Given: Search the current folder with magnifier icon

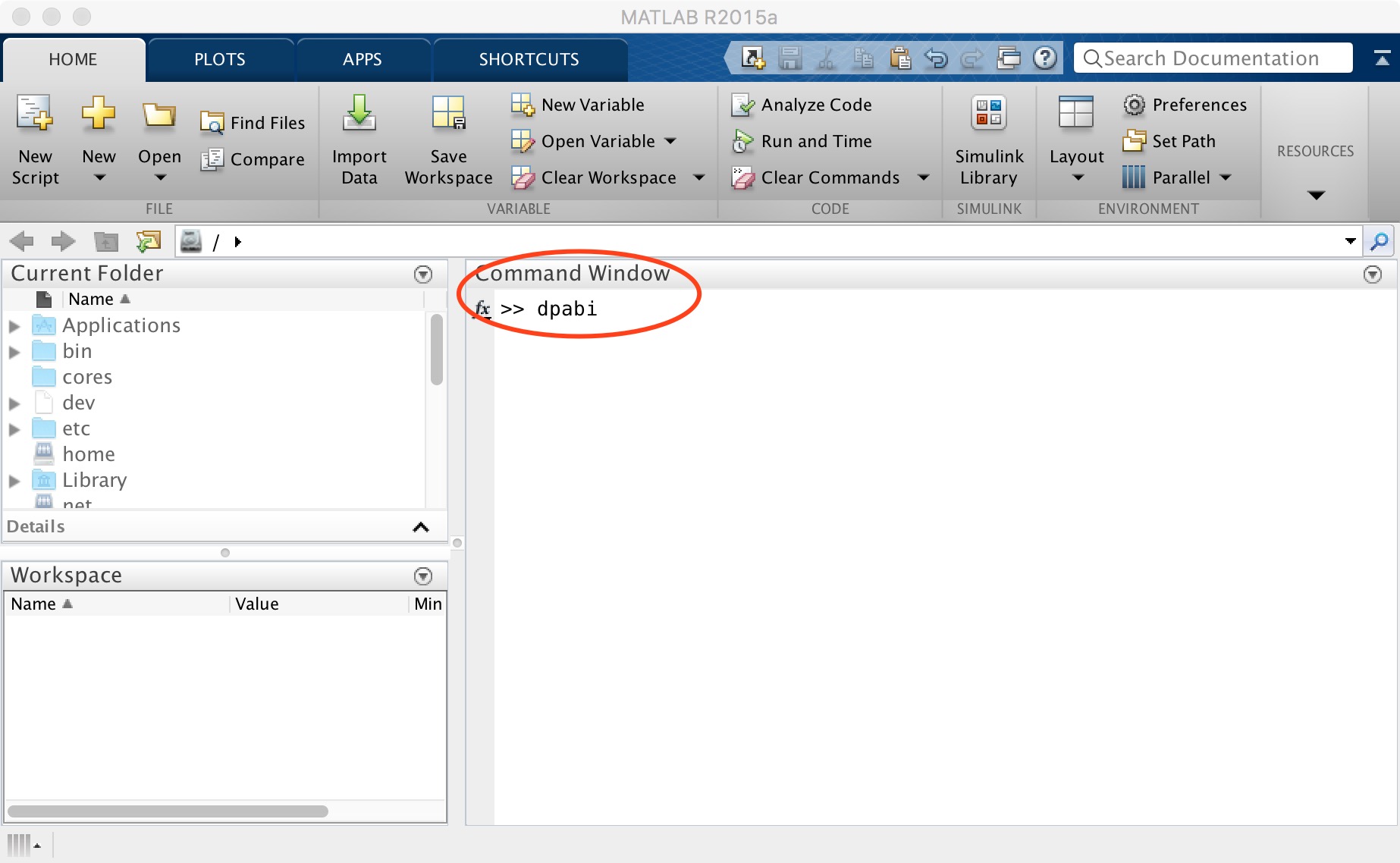Looking at the screenshot, I should [1380, 242].
